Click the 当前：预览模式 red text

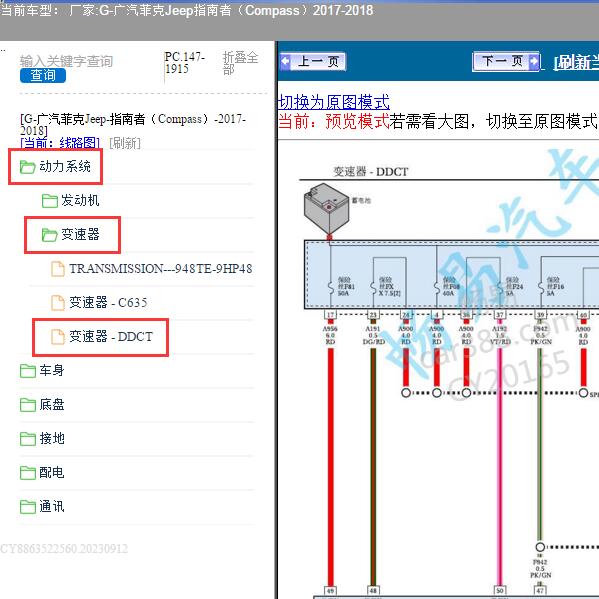pos(334,121)
